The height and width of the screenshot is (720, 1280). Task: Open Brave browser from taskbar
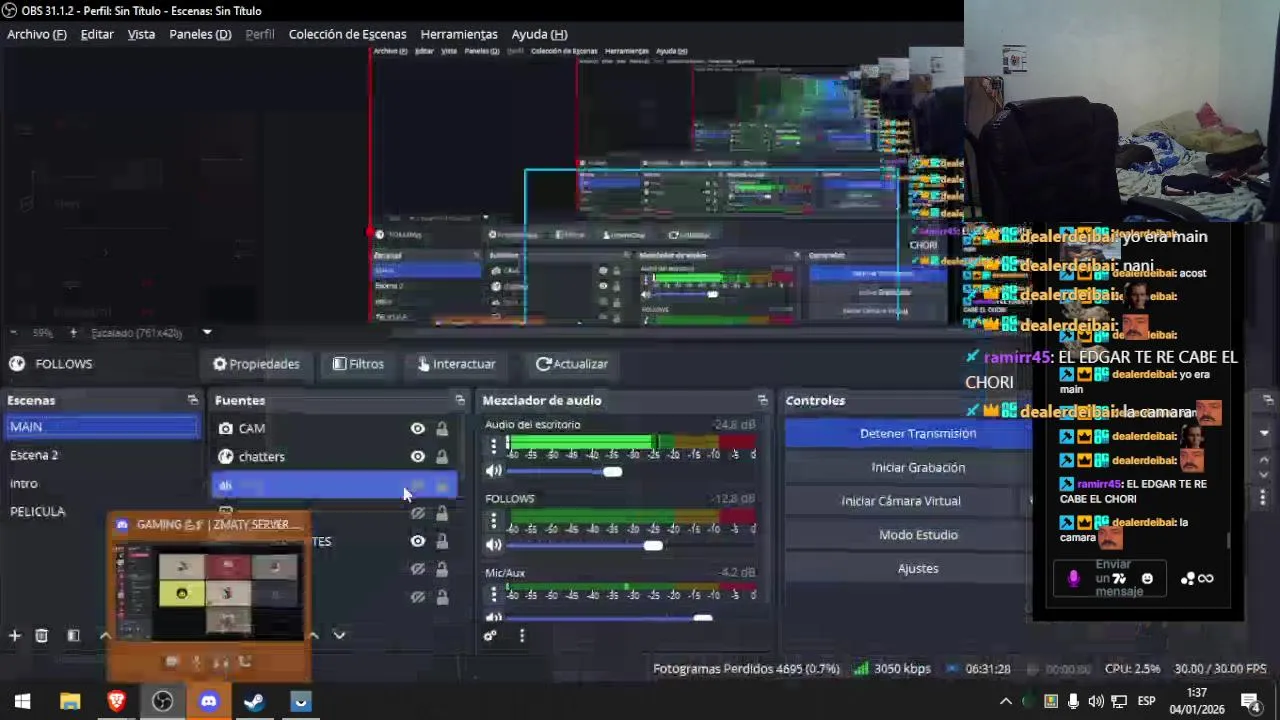(116, 701)
